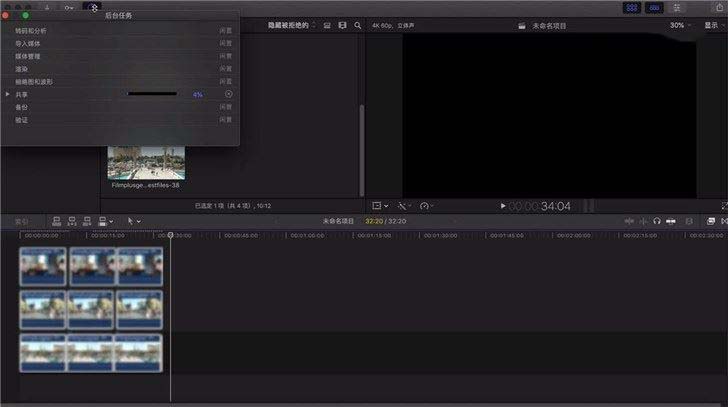
Task: Click the share progress bar
Action: coord(152,94)
